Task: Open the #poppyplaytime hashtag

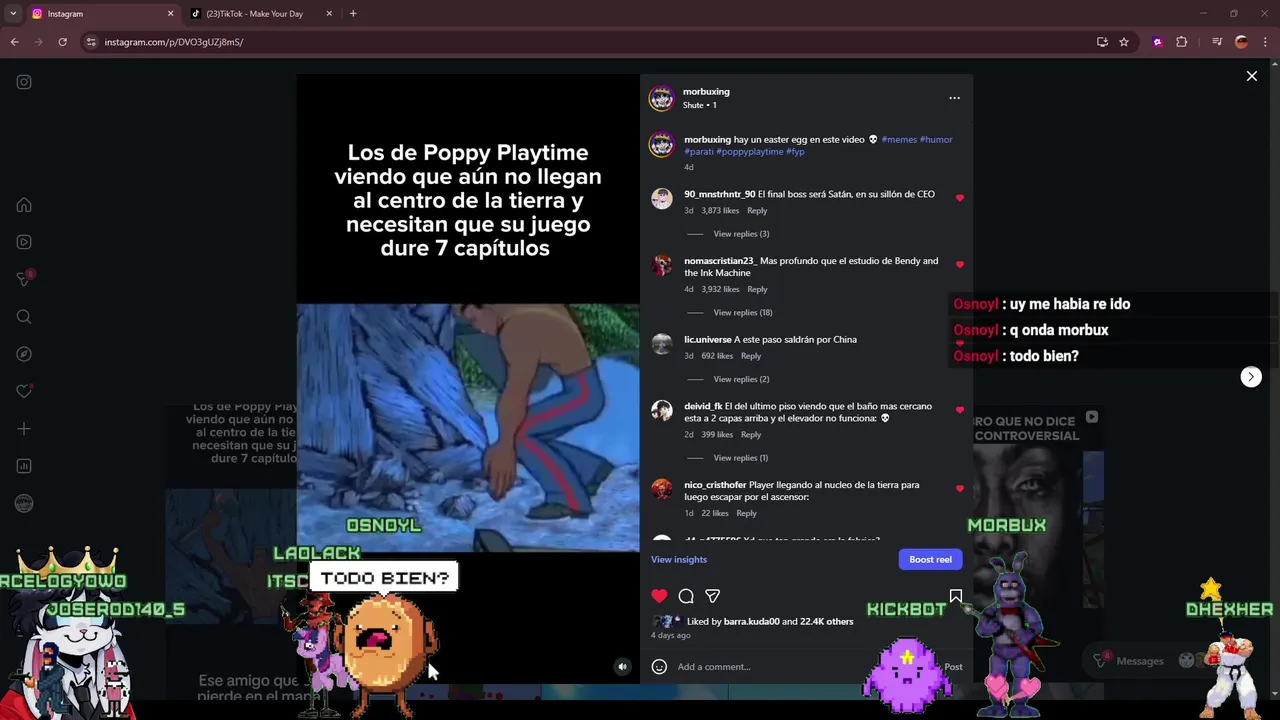Action: (x=750, y=152)
